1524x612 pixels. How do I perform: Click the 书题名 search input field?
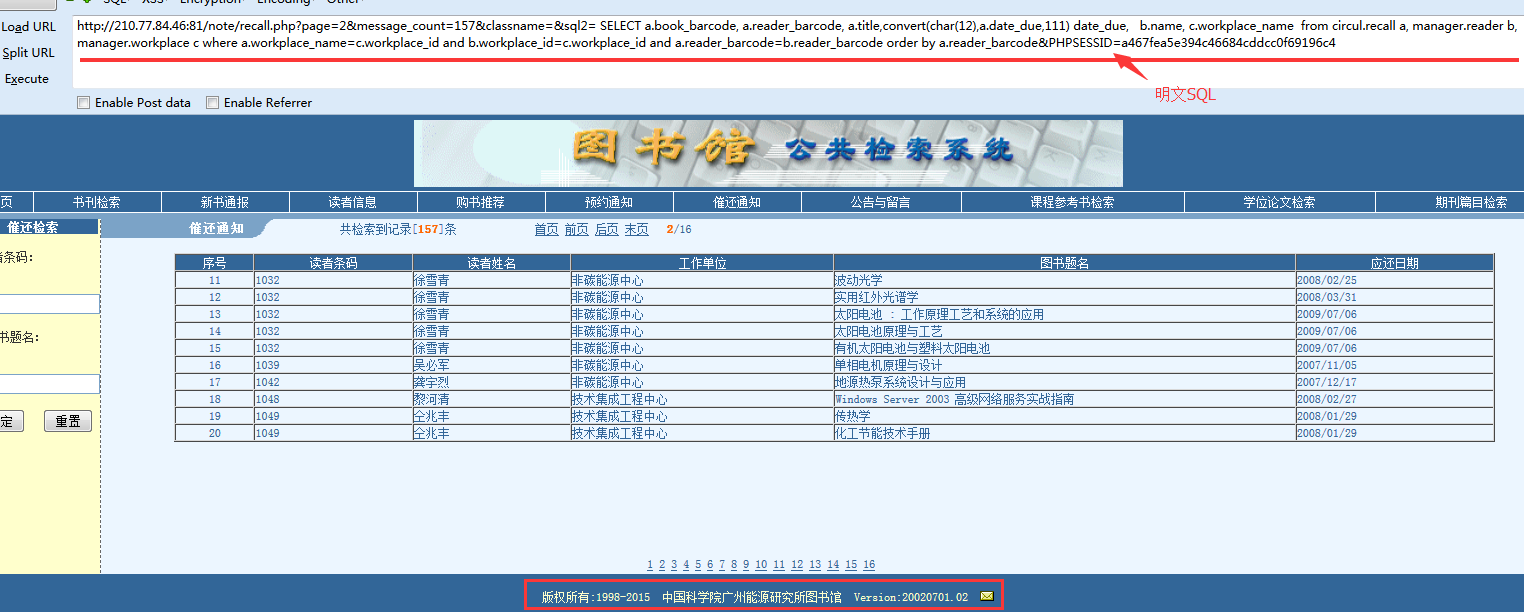(49, 384)
